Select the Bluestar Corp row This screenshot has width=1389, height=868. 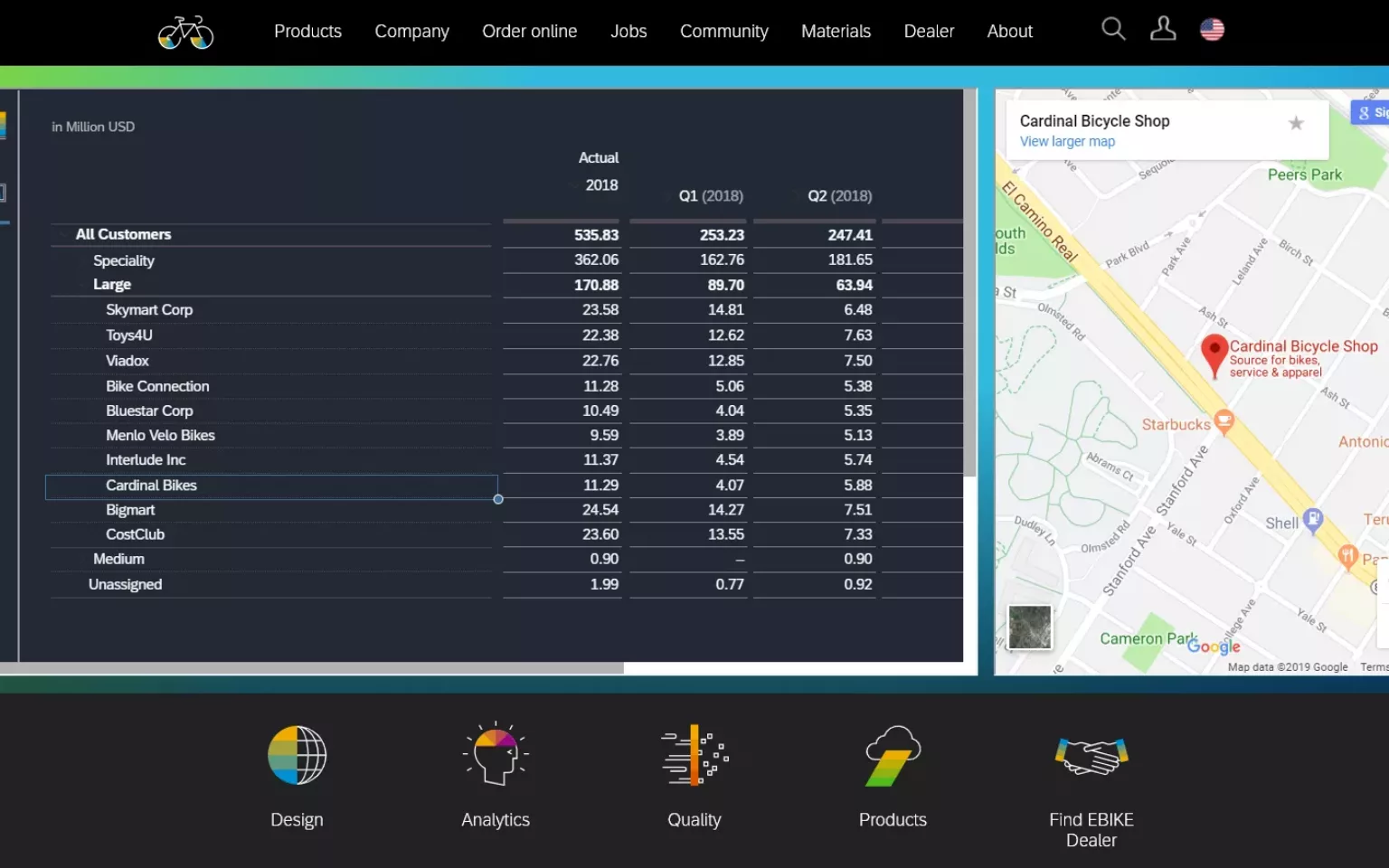click(x=271, y=410)
